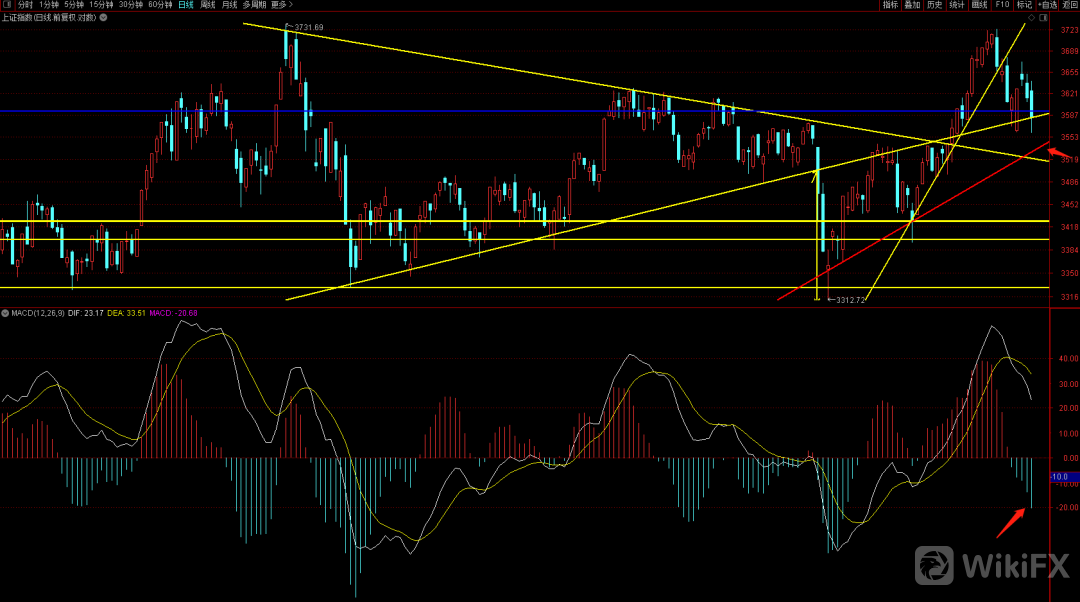This screenshot has height=602, width=1080.
Task: Select the 日线 daily period tab
Action: pyautogui.click(x=185, y=5)
